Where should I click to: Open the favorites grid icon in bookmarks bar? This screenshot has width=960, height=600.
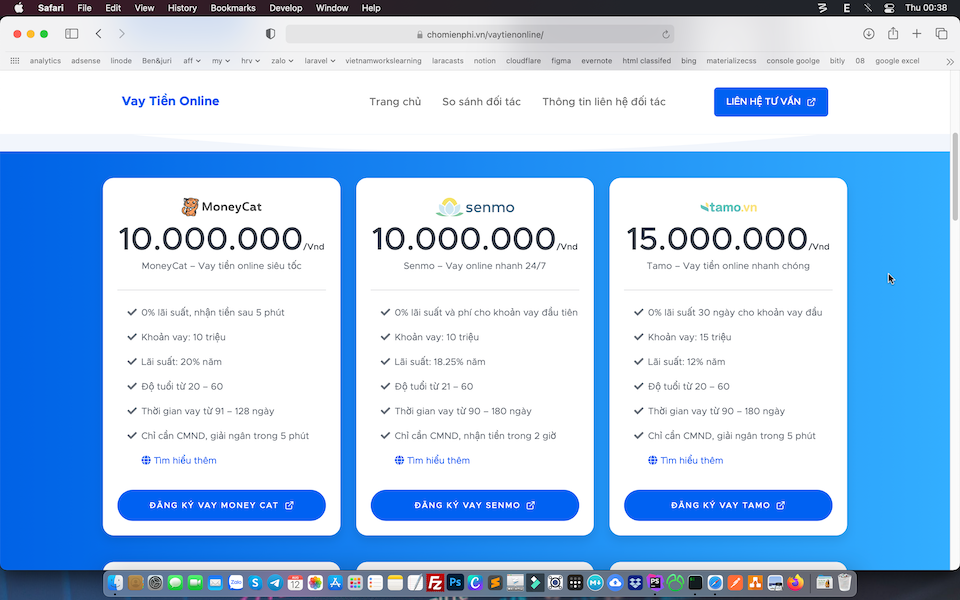pyautogui.click(x=15, y=61)
